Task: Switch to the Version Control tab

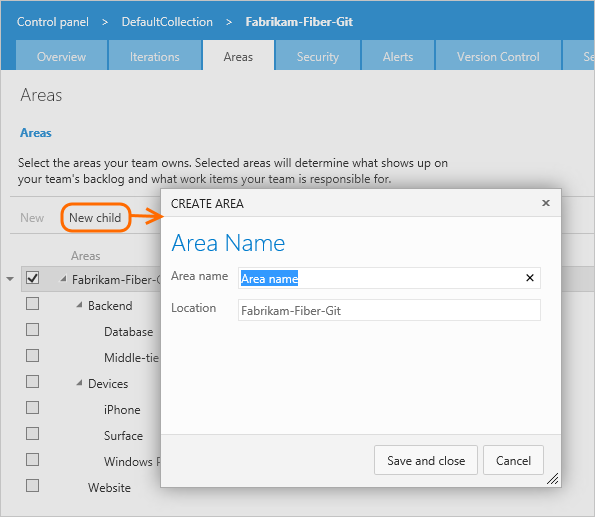Action: (x=498, y=56)
